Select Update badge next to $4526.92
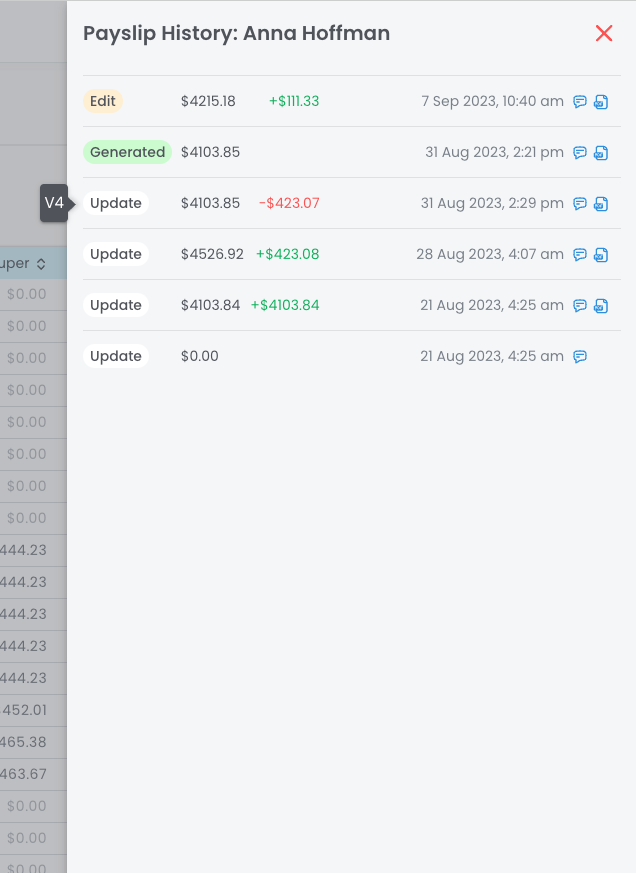Image resolution: width=636 pixels, height=873 pixels. (x=116, y=254)
